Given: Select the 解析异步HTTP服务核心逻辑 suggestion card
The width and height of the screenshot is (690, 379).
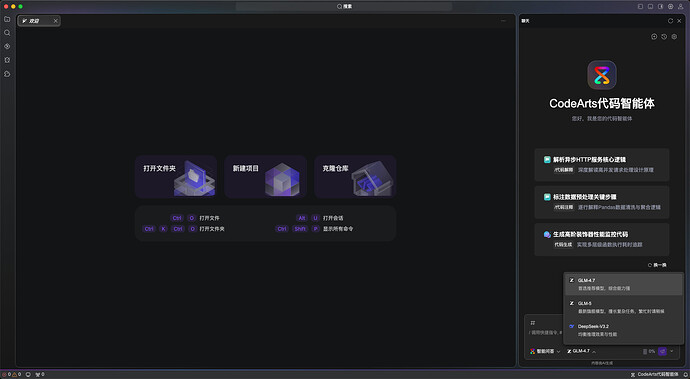Looking at the screenshot, I should (x=602, y=165).
